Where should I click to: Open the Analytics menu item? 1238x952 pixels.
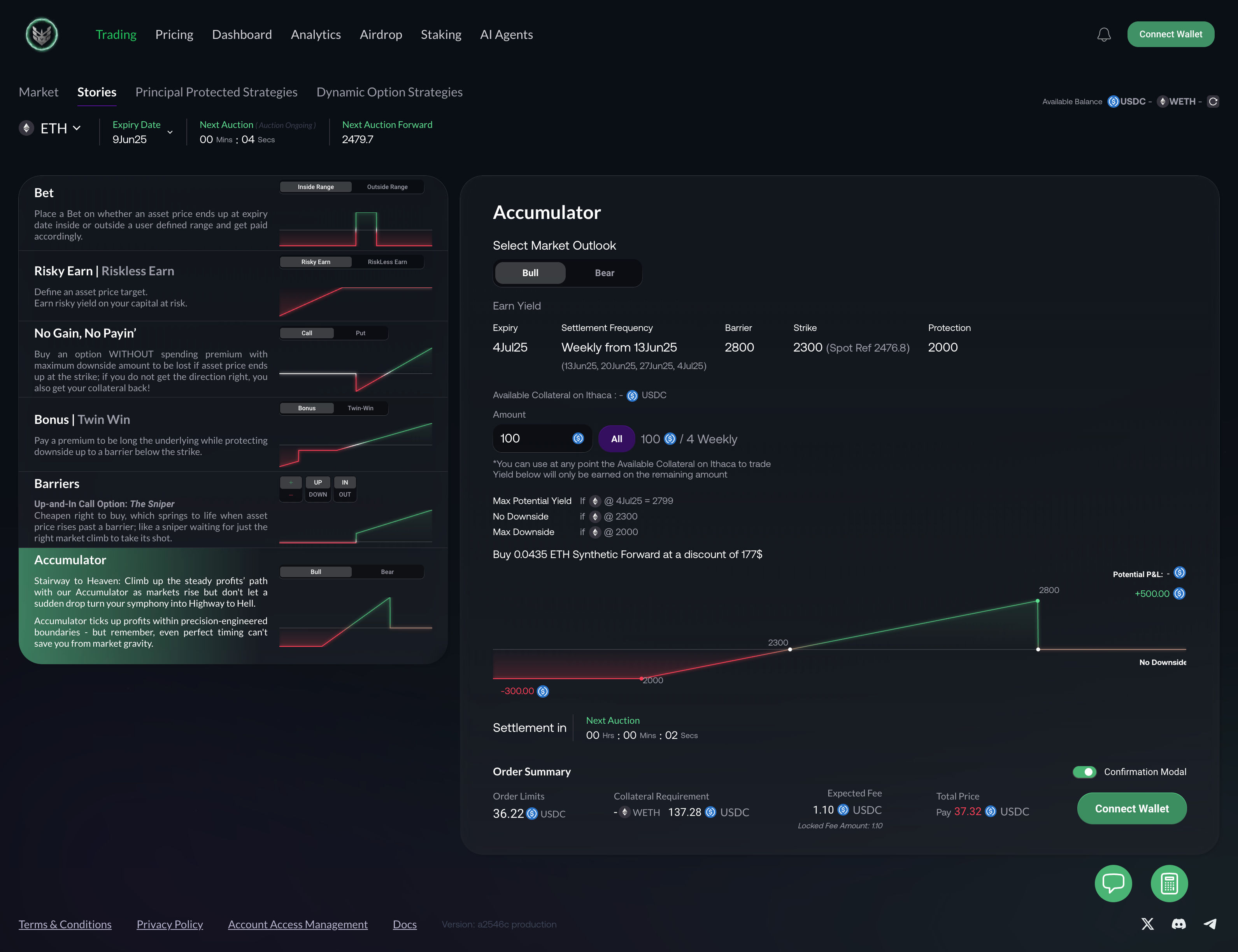coord(316,35)
